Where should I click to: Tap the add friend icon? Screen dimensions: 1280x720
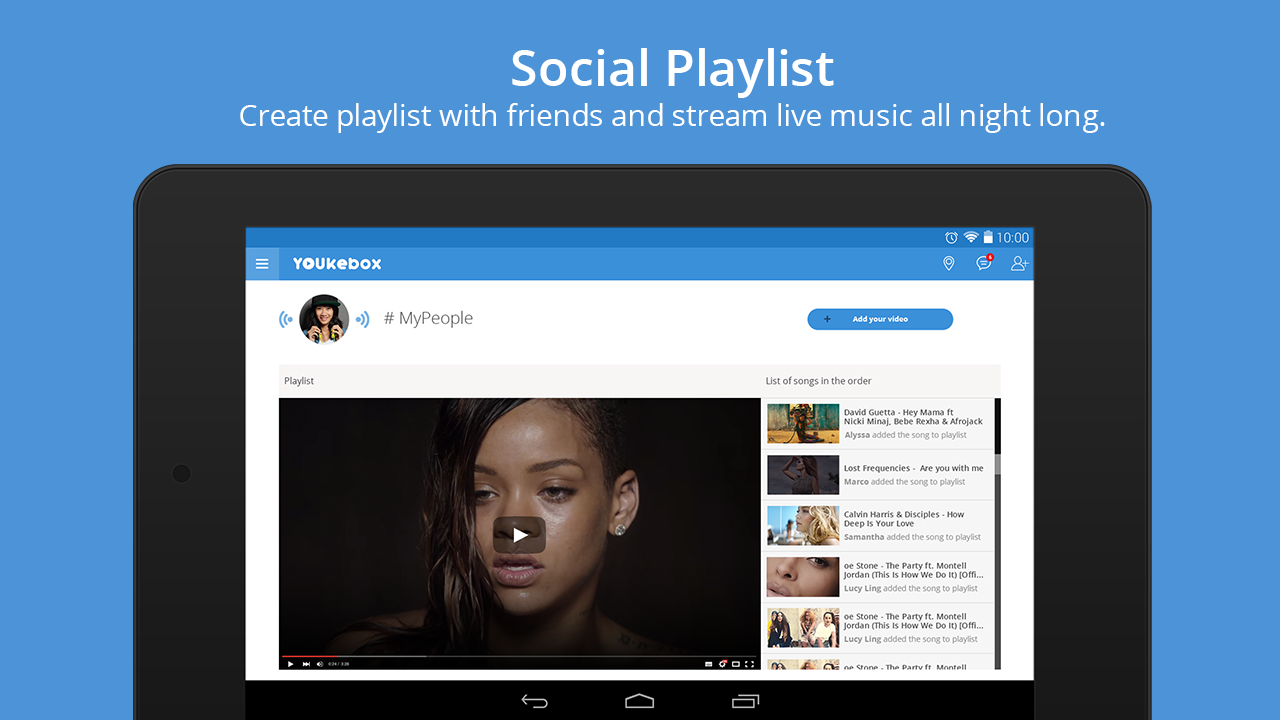[1019, 263]
